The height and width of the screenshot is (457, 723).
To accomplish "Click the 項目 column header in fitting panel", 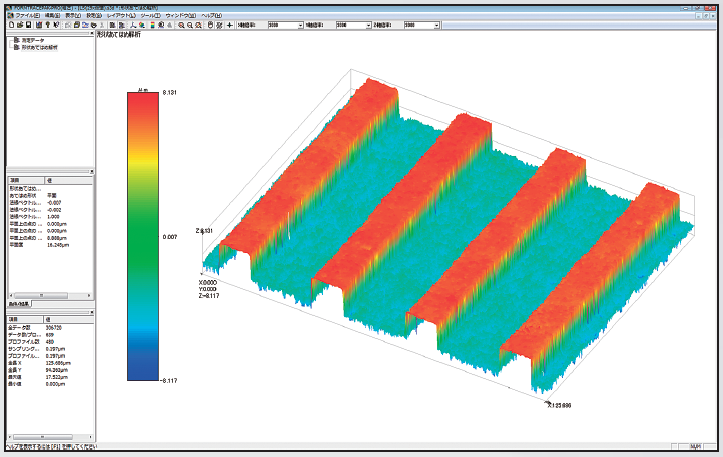I will coord(26,180).
